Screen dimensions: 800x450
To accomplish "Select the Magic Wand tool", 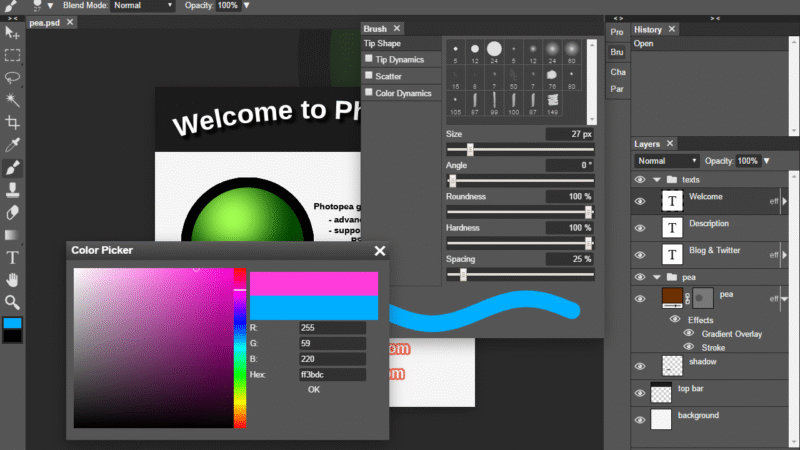I will coord(13,100).
